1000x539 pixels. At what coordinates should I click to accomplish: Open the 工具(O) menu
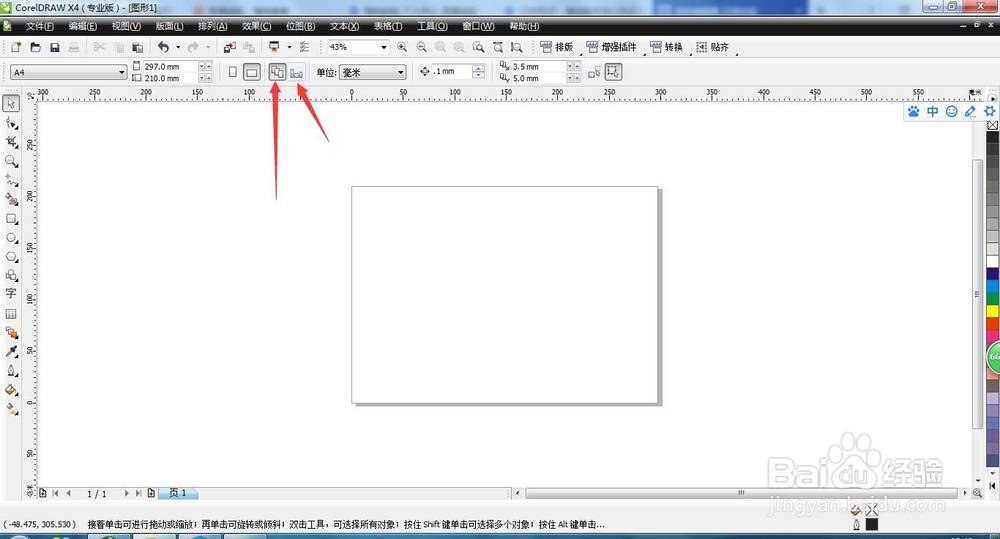432,26
